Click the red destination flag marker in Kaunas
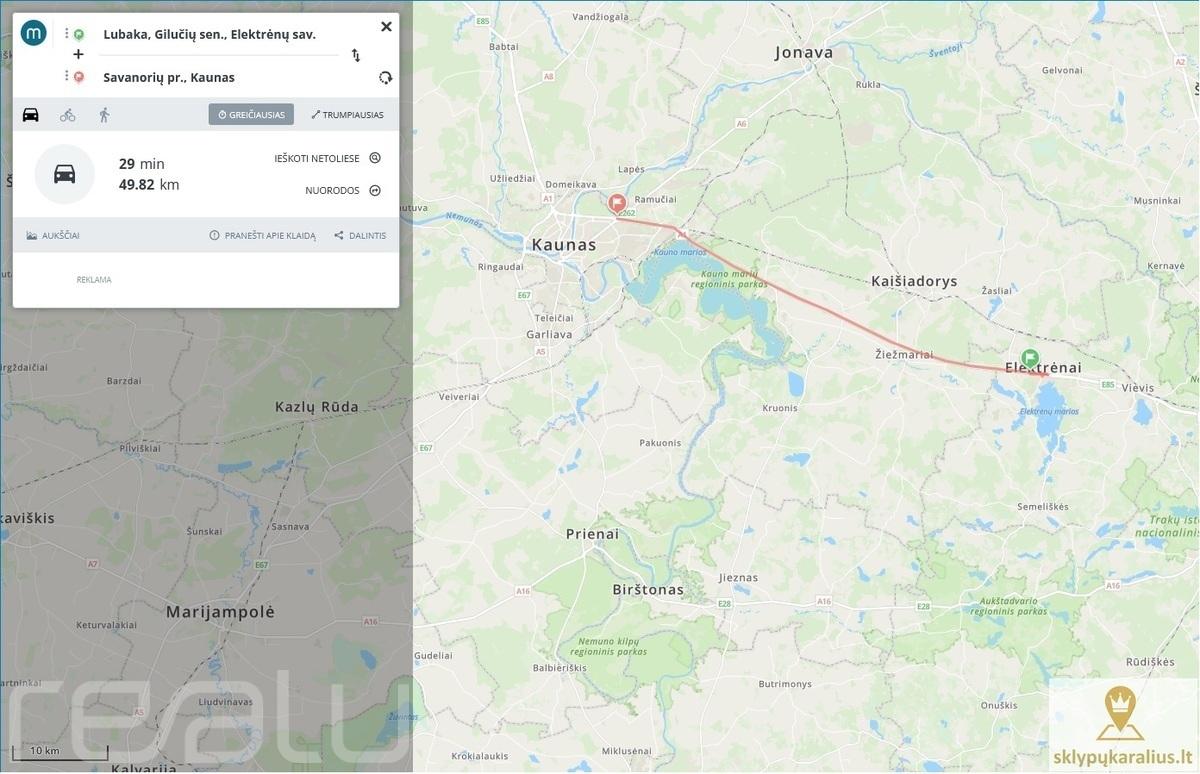The width and height of the screenshot is (1200, 774). (617, 203)
